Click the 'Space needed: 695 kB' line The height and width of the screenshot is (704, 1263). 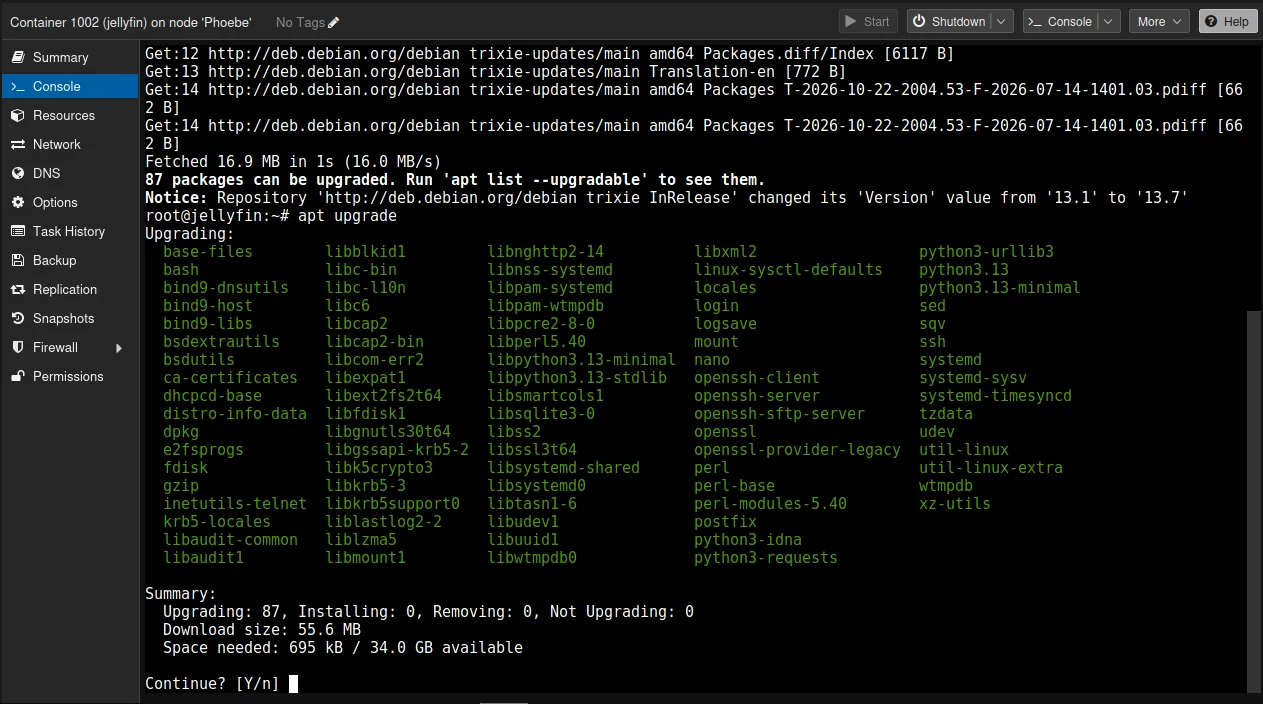point(343,647)
